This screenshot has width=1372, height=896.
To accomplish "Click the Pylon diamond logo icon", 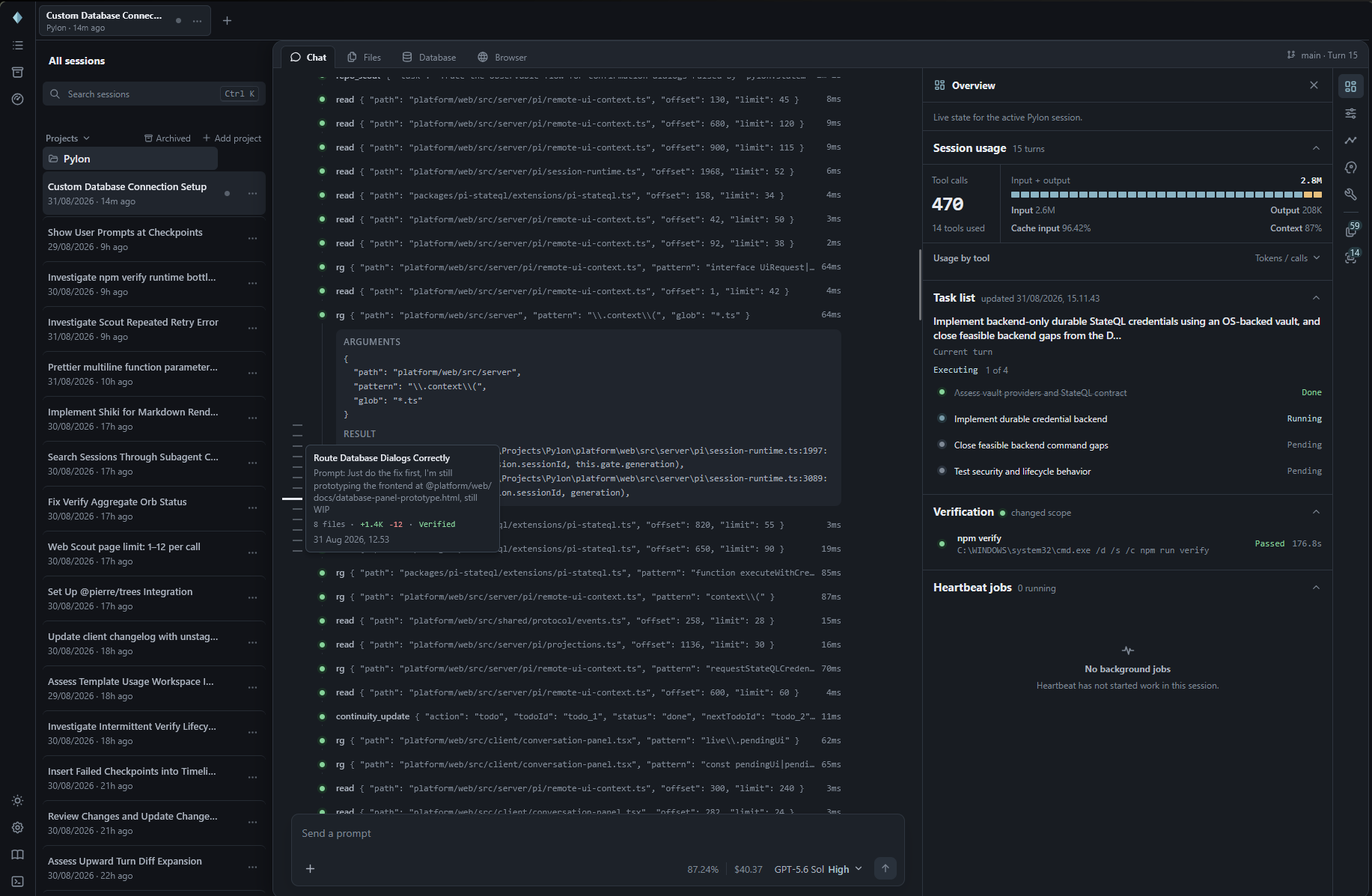I will (x=17, y=17).
